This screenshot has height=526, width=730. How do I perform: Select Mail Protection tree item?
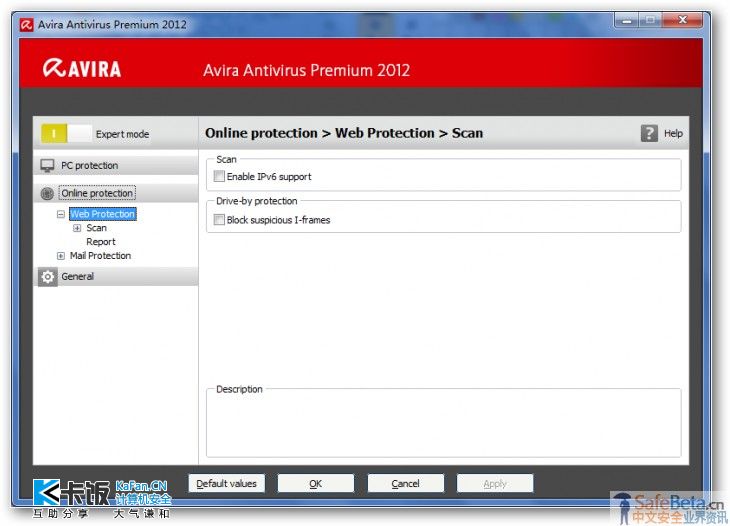pyautogui.click(x=100, y=256)
